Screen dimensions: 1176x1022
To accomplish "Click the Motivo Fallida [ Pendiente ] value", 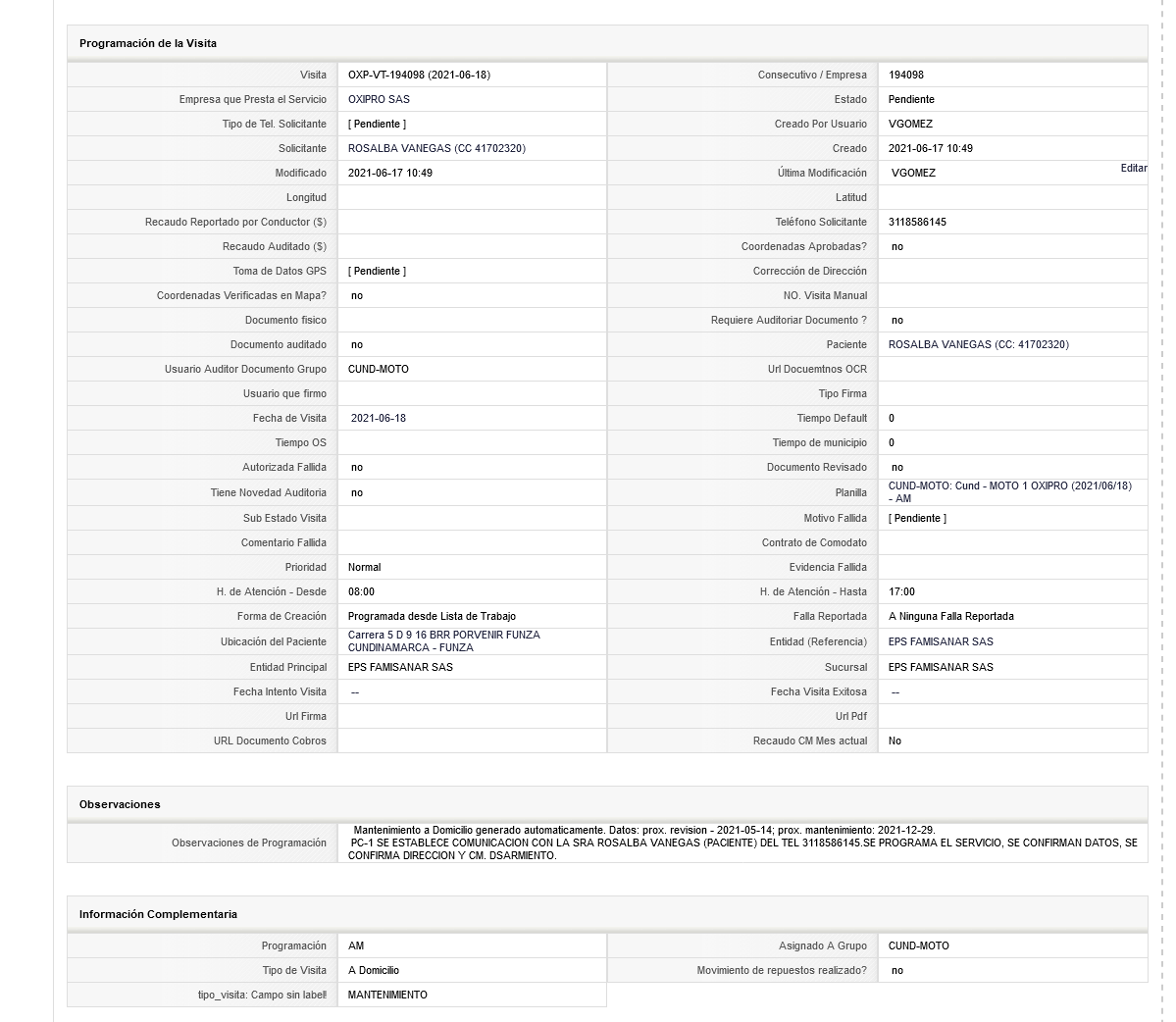I will [916, 518].
